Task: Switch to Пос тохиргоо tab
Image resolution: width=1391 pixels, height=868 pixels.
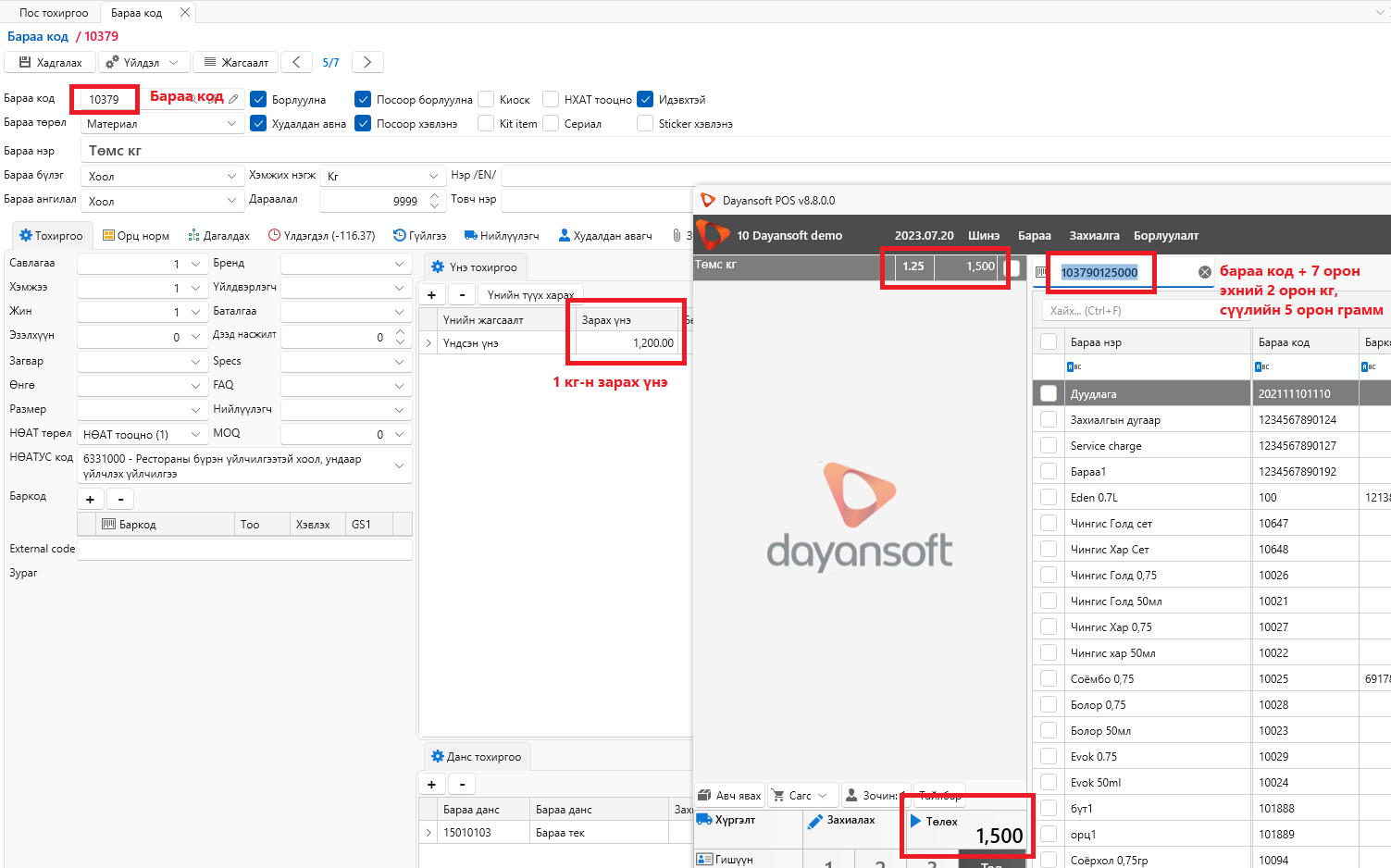Action: click(54, 13)
